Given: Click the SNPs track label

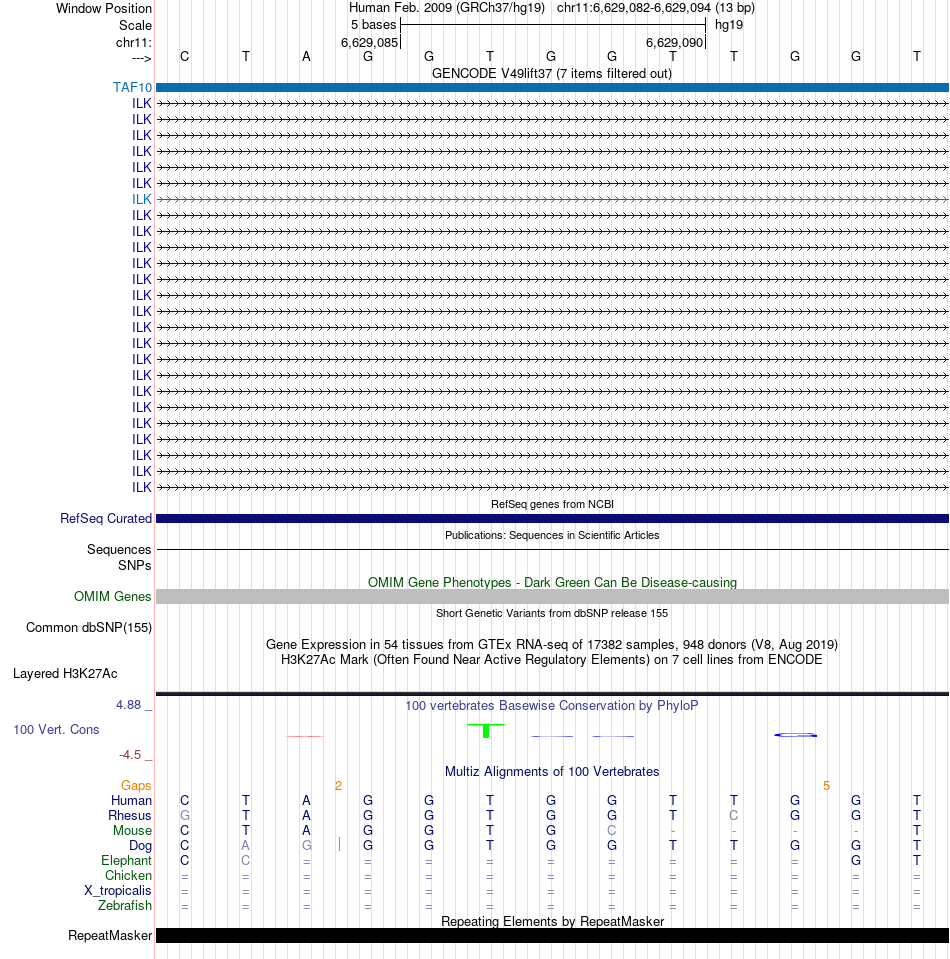Looking at the screenshot, I should click(x=135, y=565).
